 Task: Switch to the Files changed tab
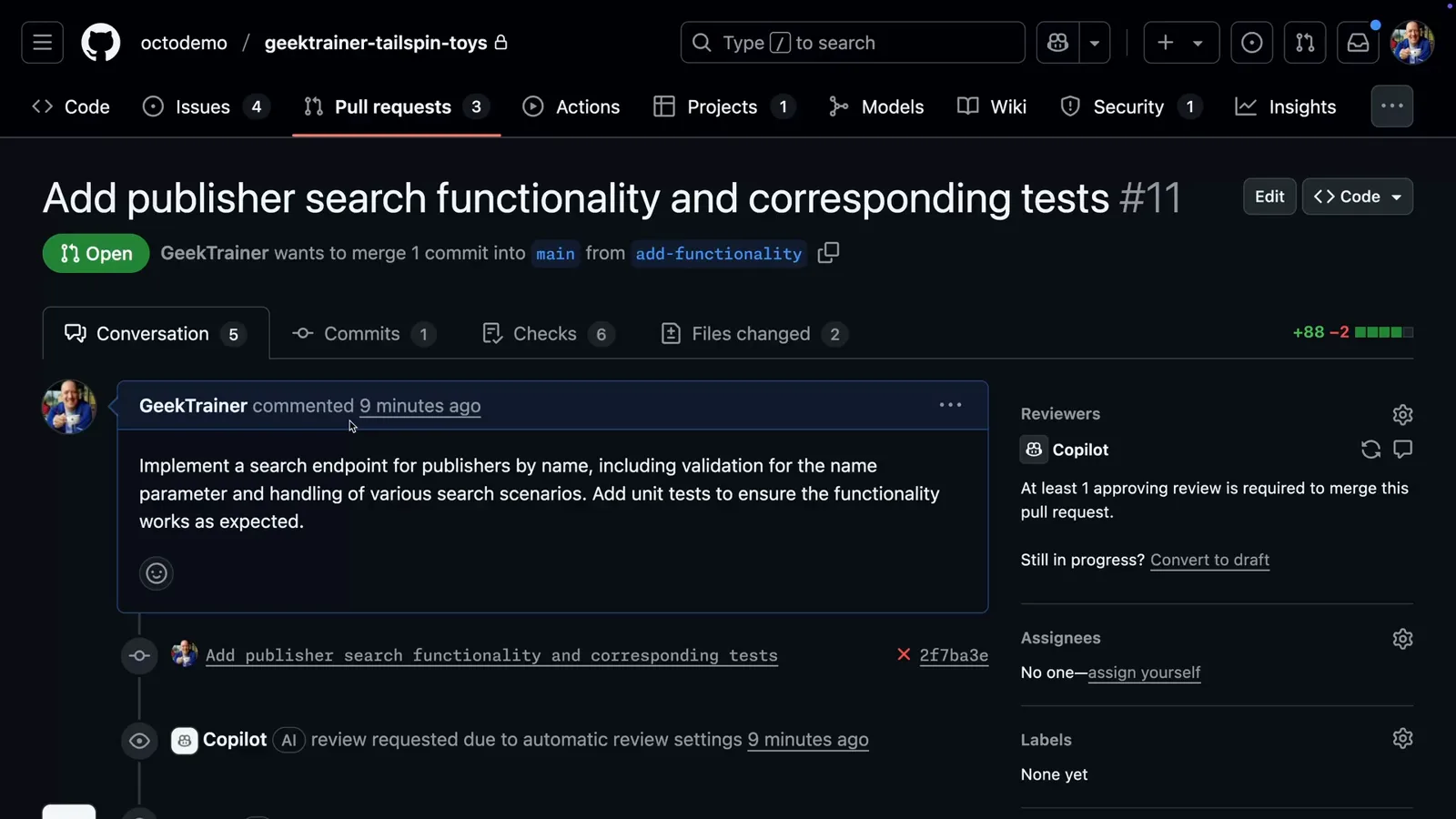755,334
